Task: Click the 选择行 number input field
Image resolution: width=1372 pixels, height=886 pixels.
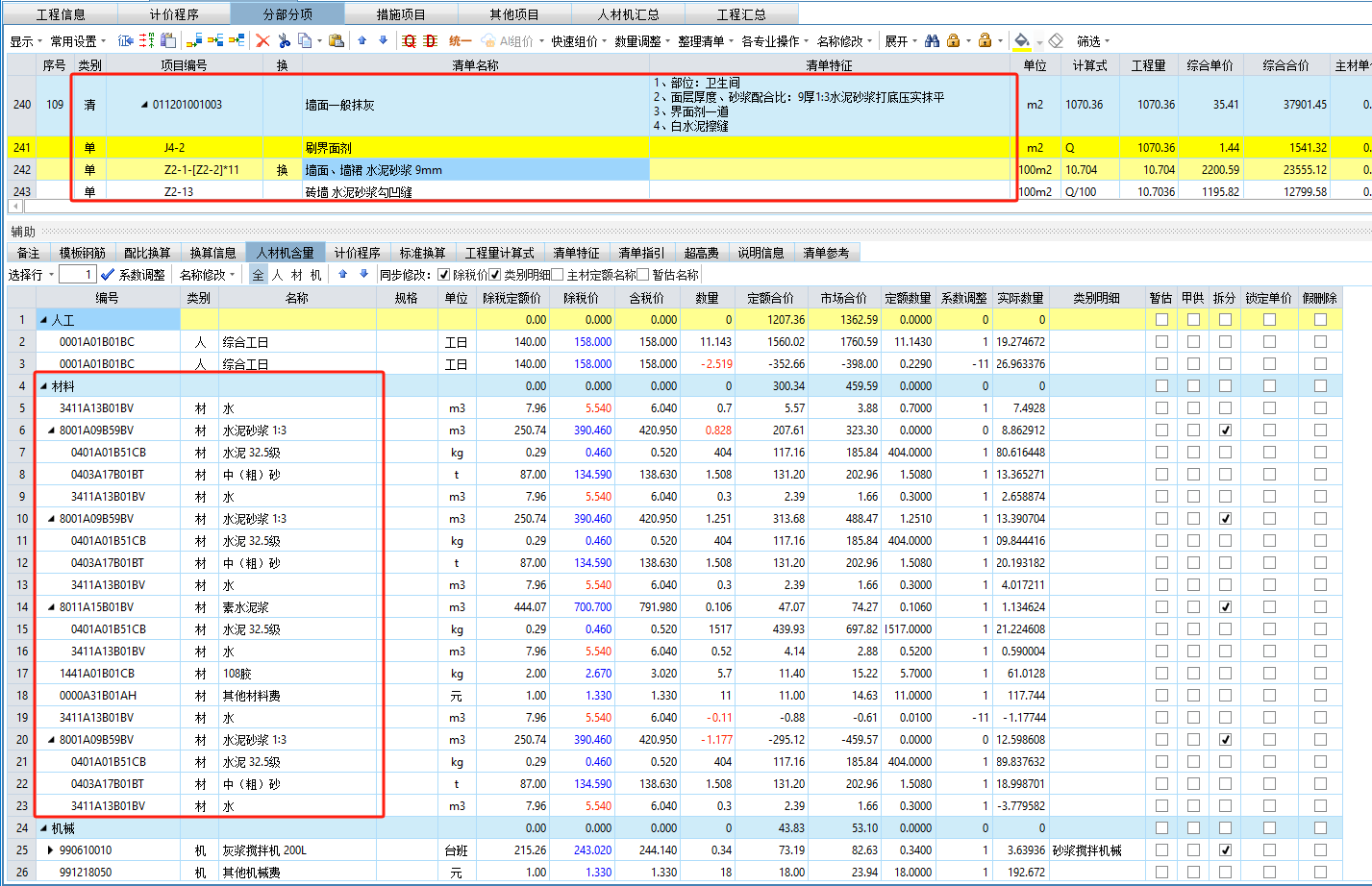Action: pos(77,275)
